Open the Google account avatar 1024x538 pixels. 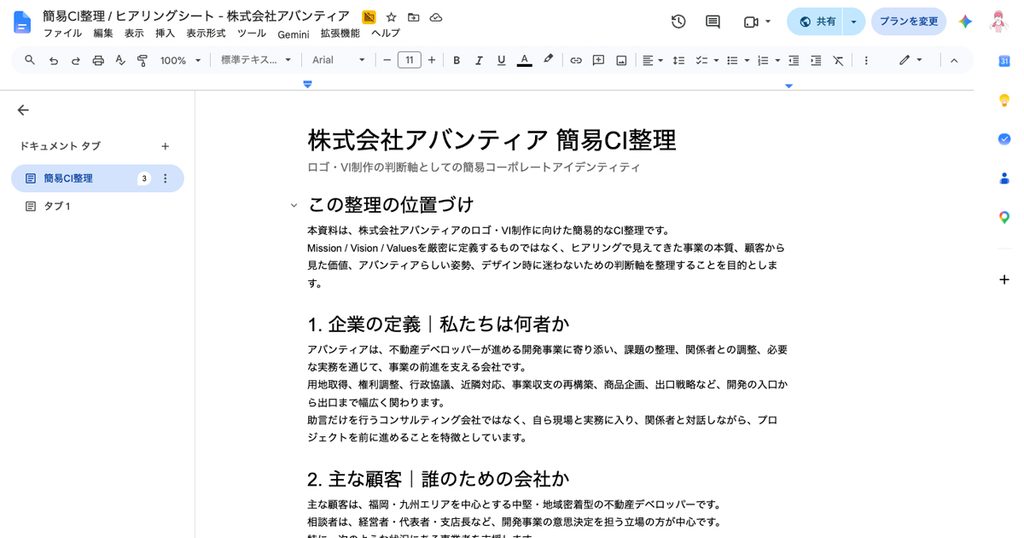pos(998,22)
